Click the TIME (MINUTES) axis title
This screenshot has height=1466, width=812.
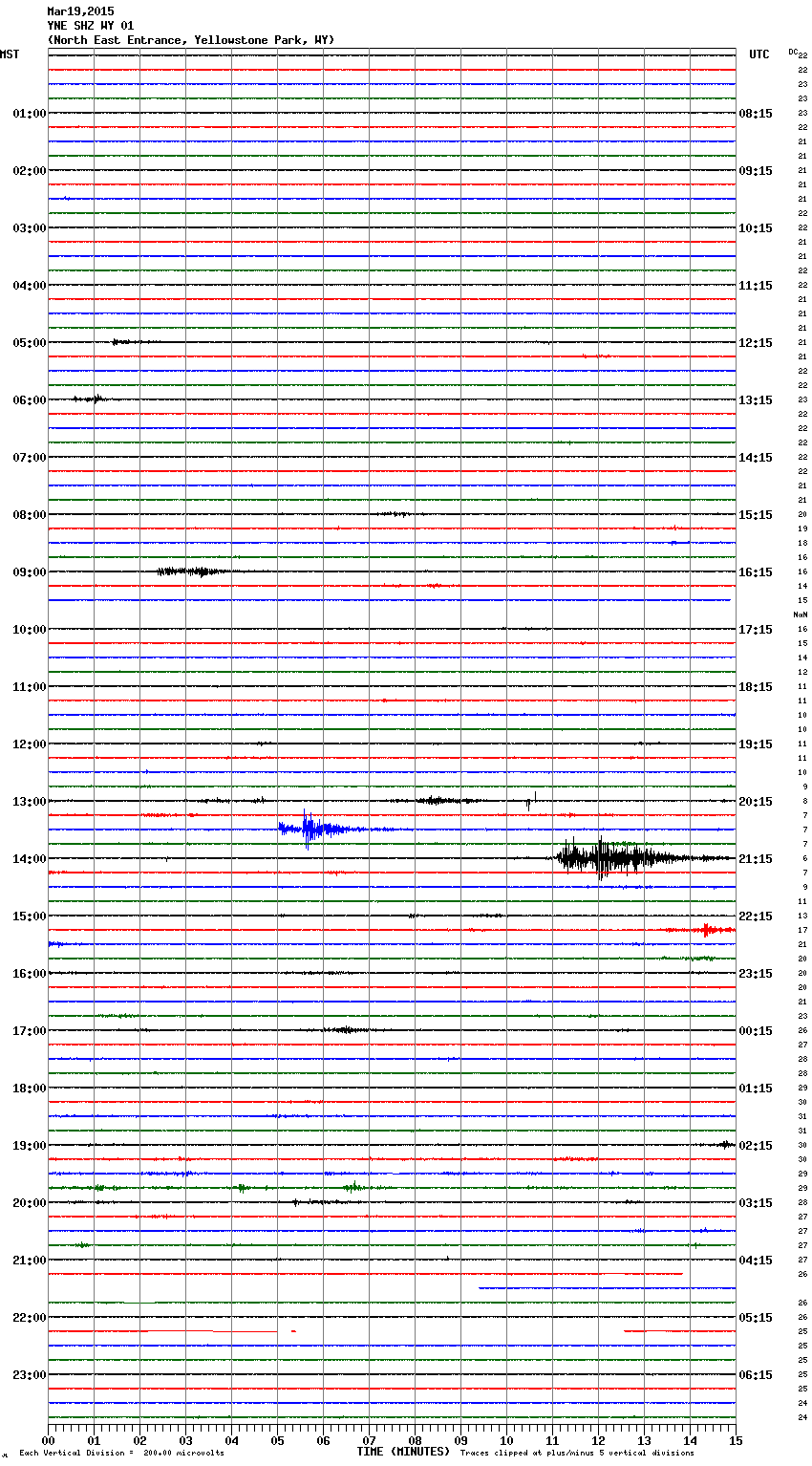point(403,1452)
